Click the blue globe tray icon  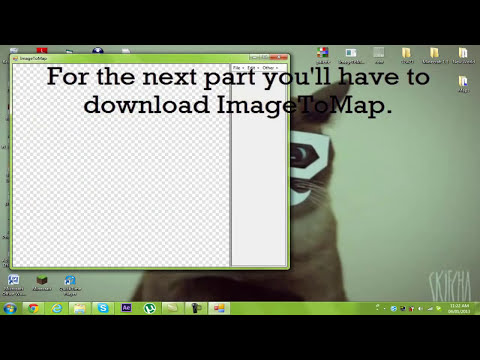click(x=393, y=309)
